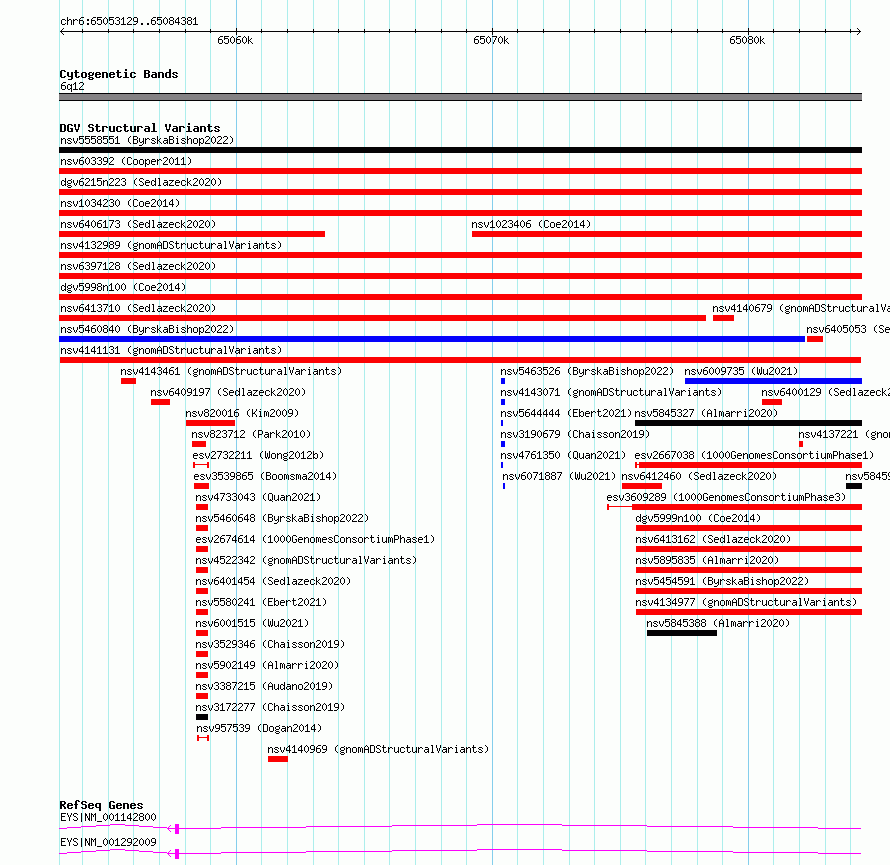Select dgv5999n100 (Coe2014) label
Image resolution: width=890 pixels, height=865 pixels.
698,518
